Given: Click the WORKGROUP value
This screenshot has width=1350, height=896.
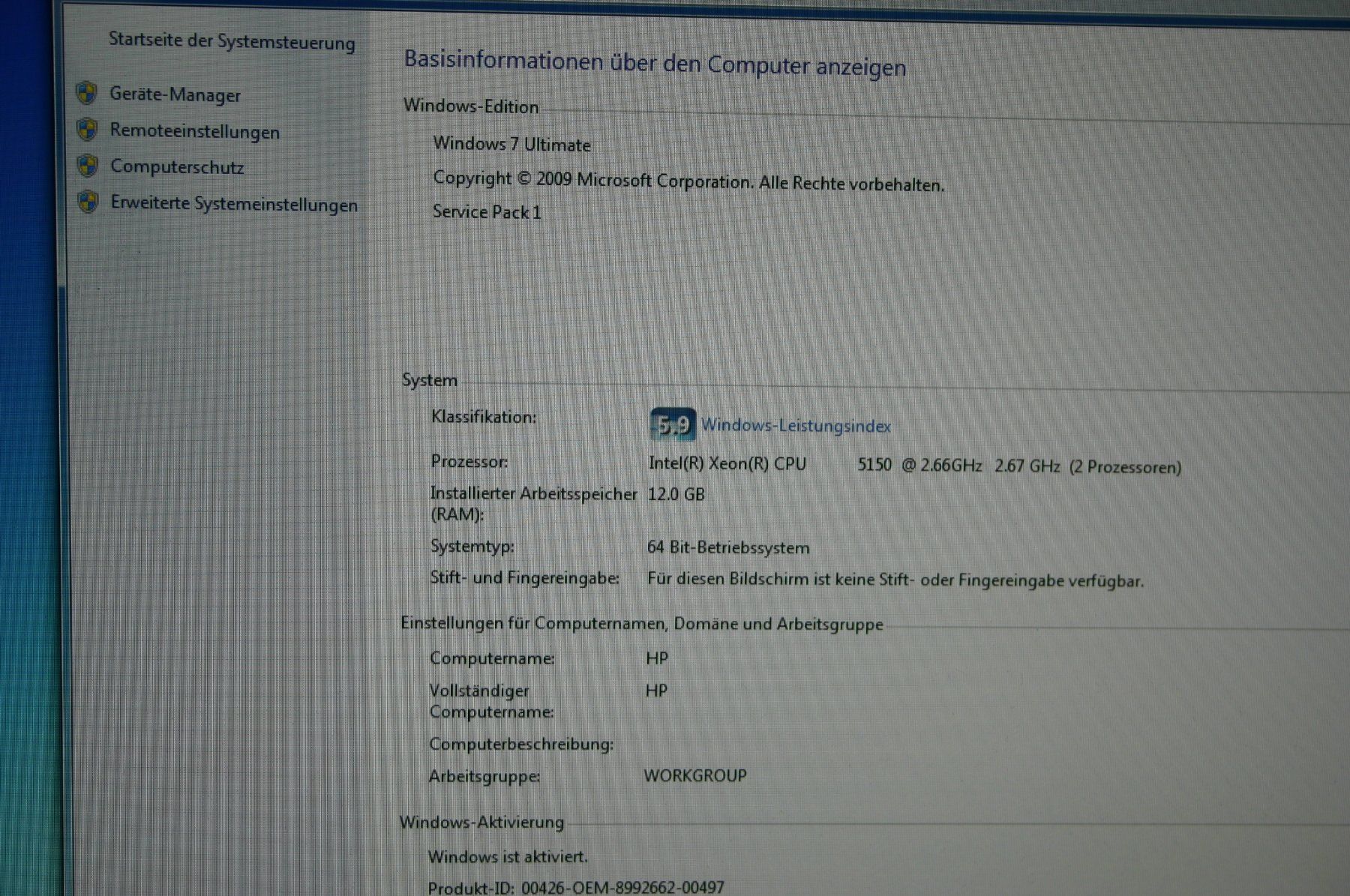Looking at the screenshot, I should [x=695, y=775].
